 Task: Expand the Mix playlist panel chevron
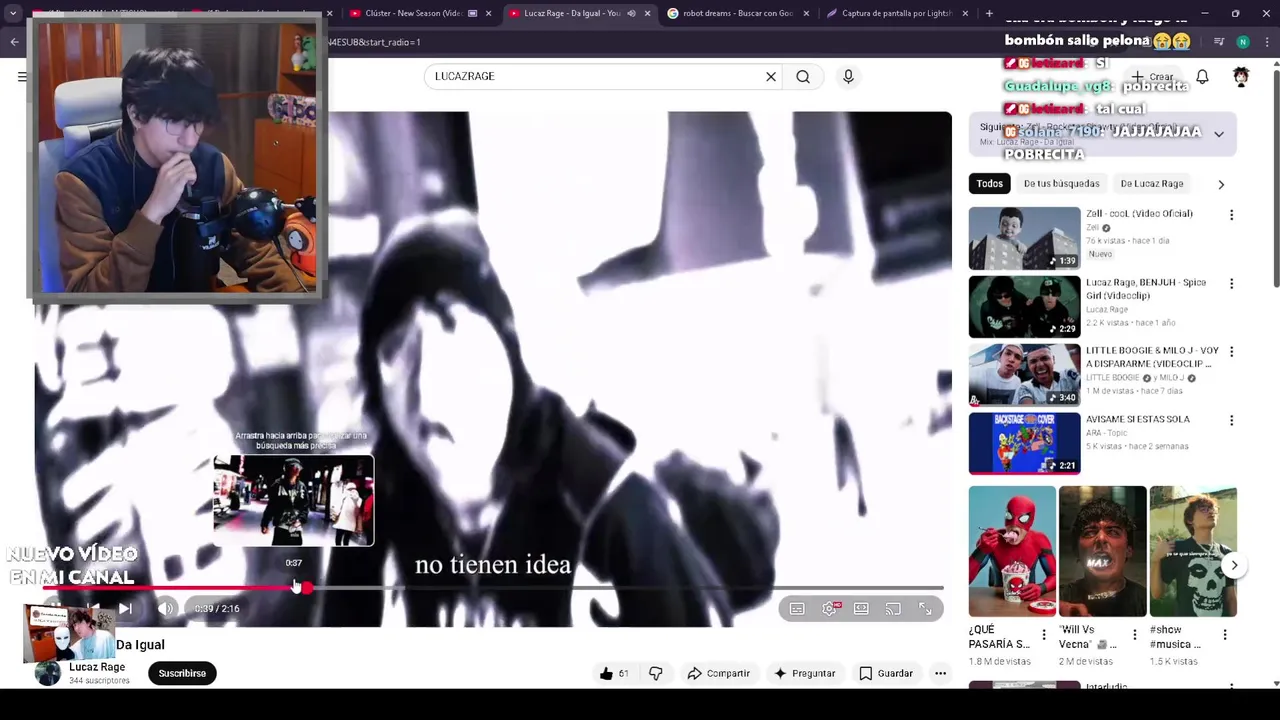[x=1219, y=134]
